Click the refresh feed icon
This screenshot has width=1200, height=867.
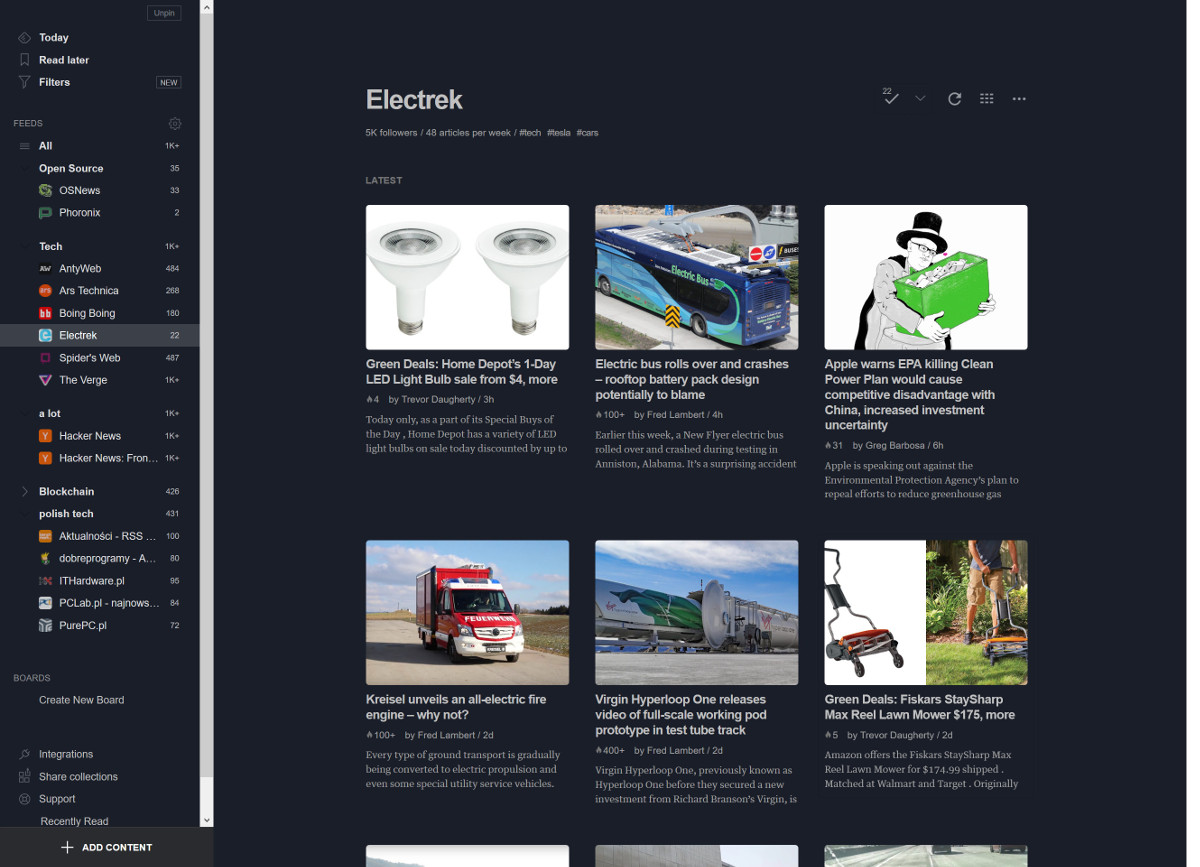[x=955, y=99]
